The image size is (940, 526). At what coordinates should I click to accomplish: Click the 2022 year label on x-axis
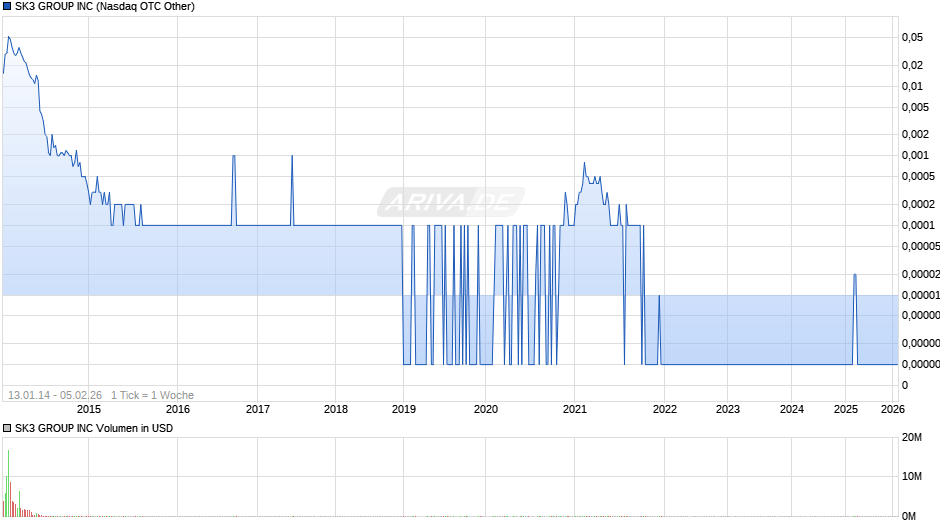click(x=664, y=409)
